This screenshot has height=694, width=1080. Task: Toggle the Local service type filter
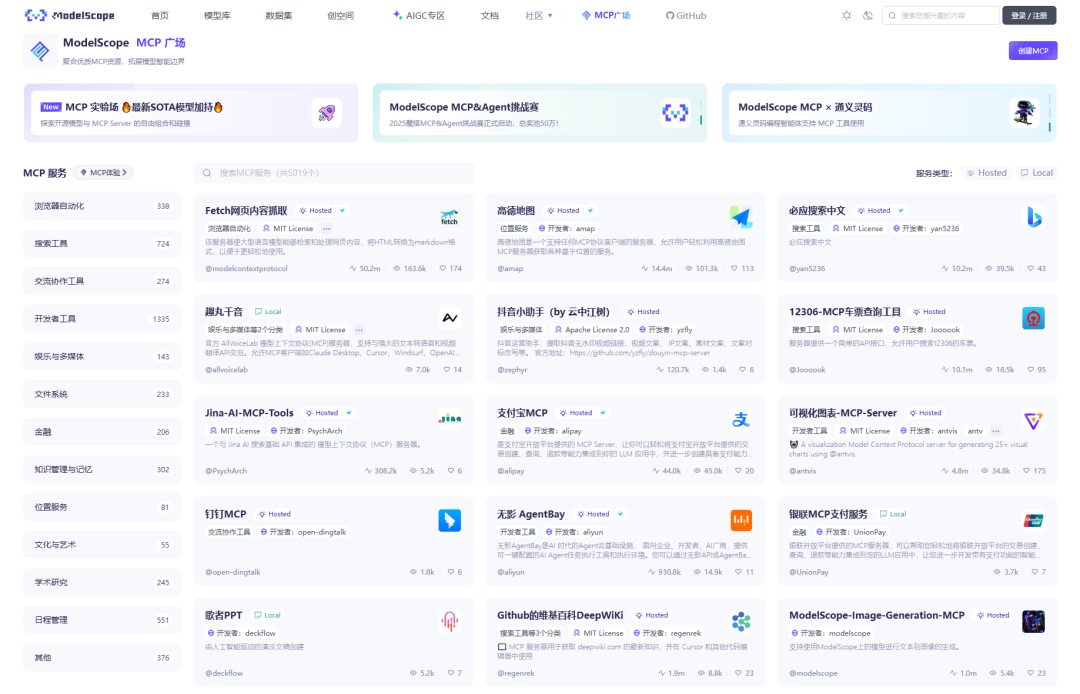point(1036,173)
